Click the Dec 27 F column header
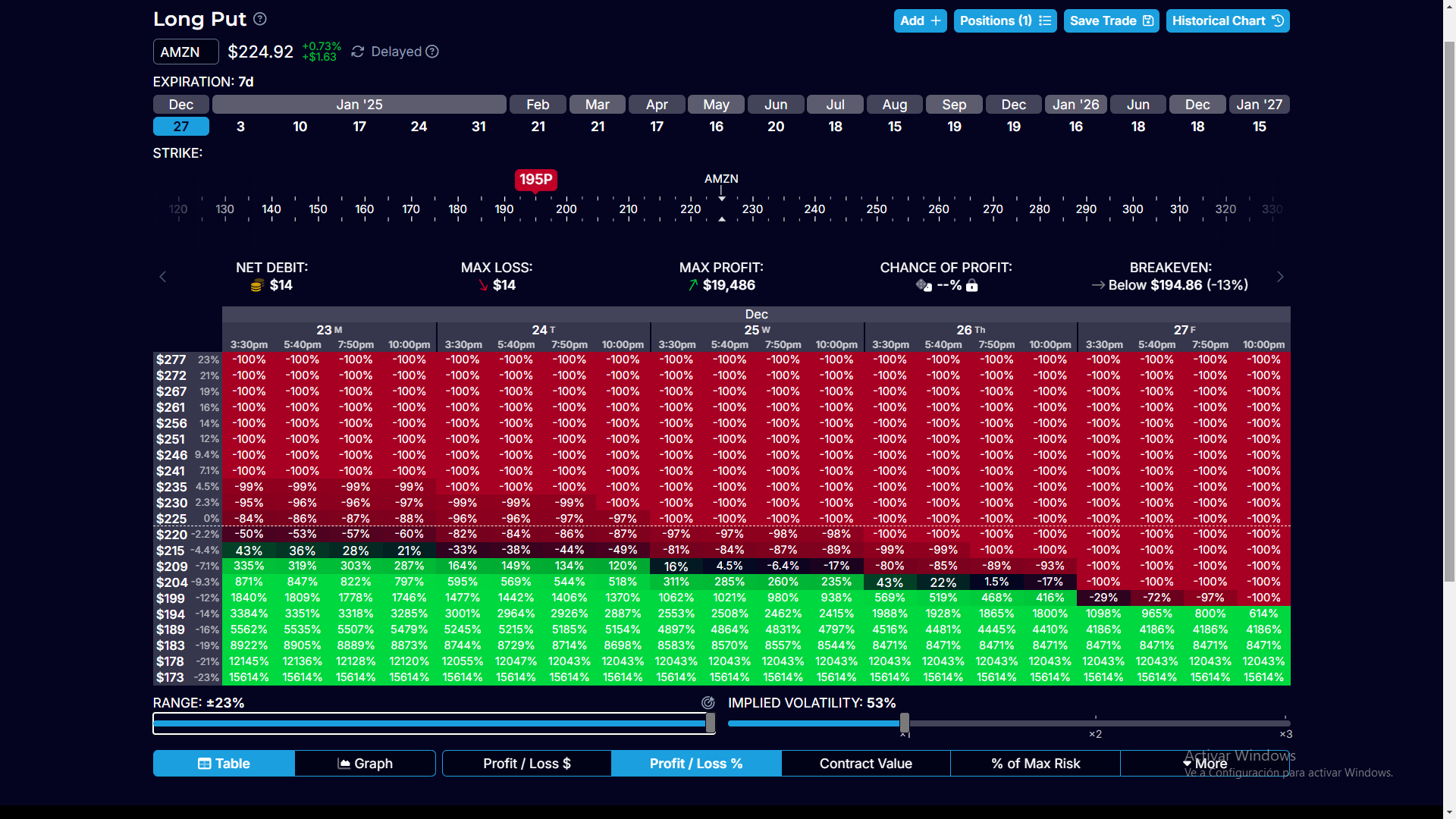 [1185, 330]
